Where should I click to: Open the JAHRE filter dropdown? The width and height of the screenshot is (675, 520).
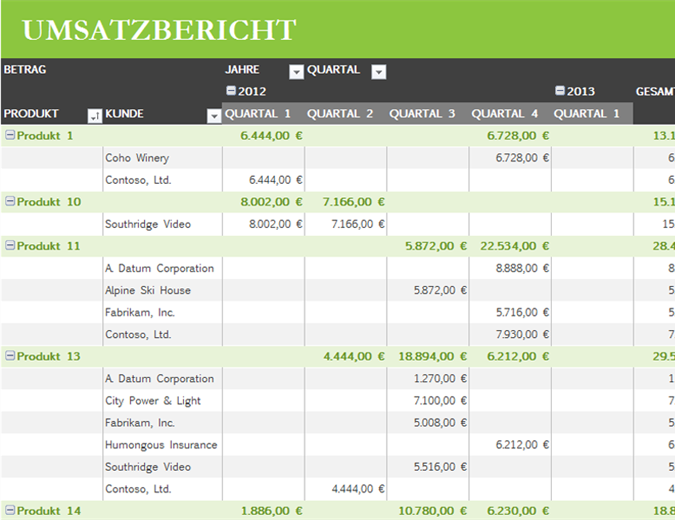296,72
